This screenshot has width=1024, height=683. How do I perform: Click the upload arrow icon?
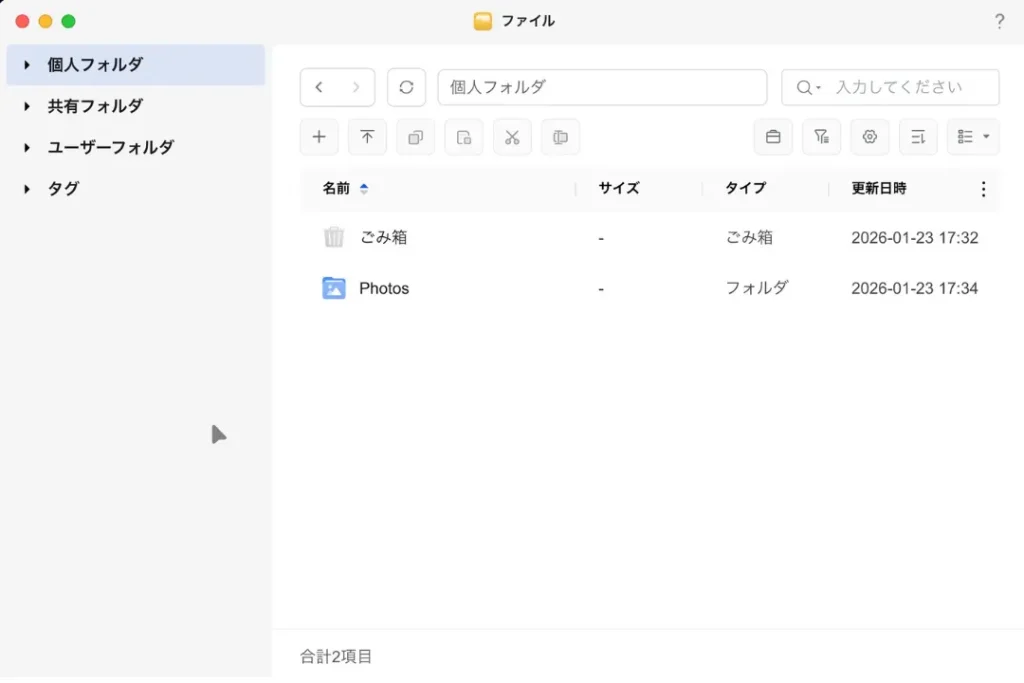tap(367, 137)
